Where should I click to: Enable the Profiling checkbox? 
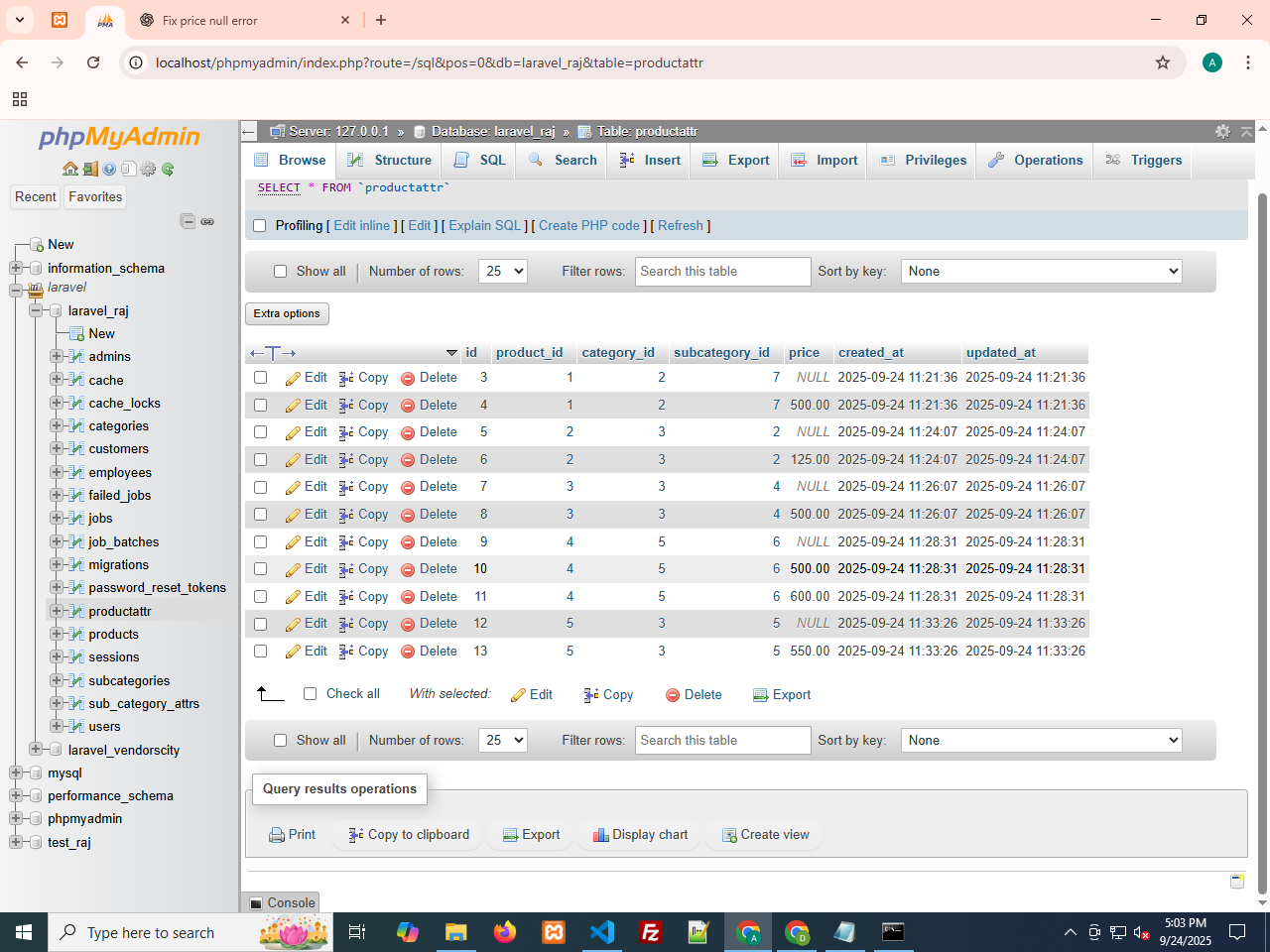tap(260, 226)
